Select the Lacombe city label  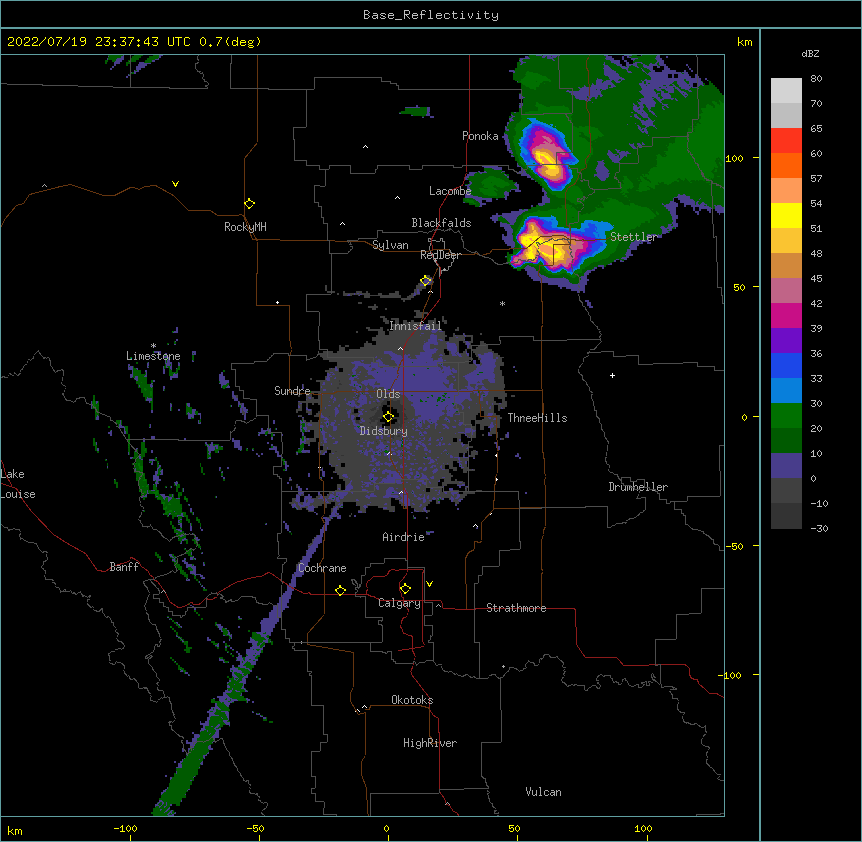(x=450, y=191)
